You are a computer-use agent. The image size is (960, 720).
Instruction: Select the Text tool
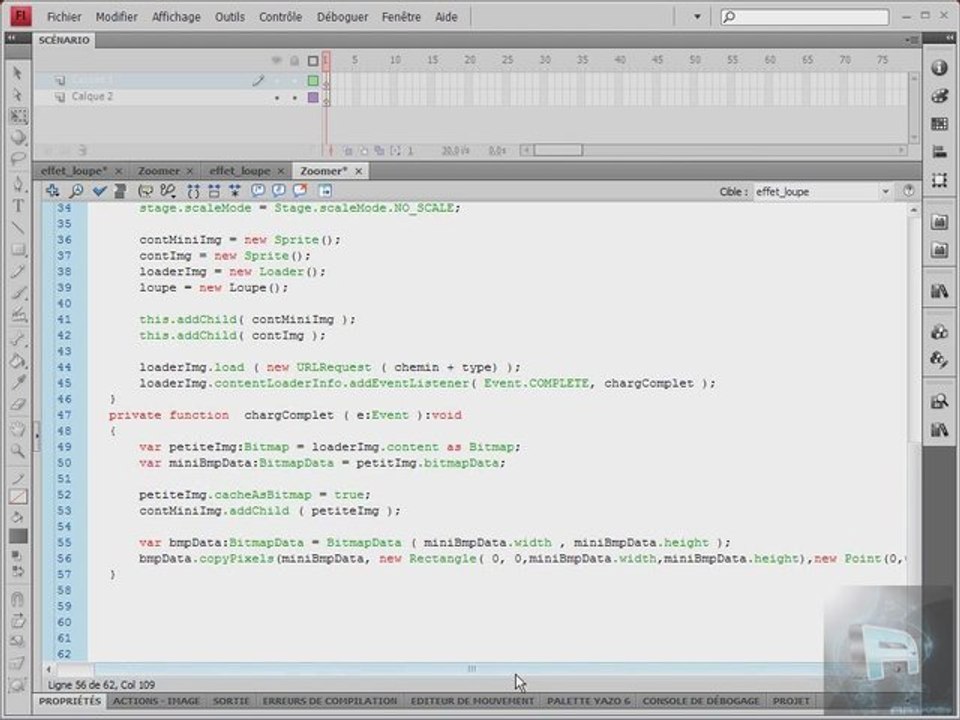(18, 206)
